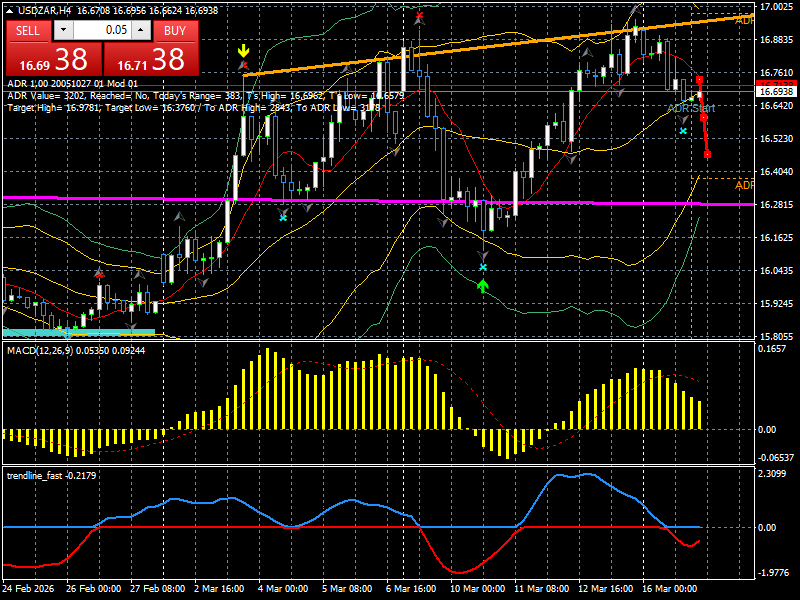Click the USDZAR,H4 chart title text
Image resolution: width=800 pixels, height=600 pixels.
[45, 10]
